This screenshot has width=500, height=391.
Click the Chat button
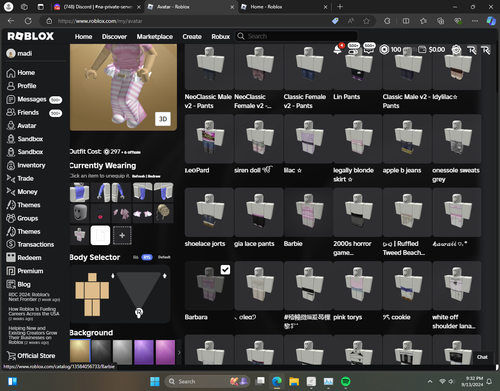[x=482, y=357]
